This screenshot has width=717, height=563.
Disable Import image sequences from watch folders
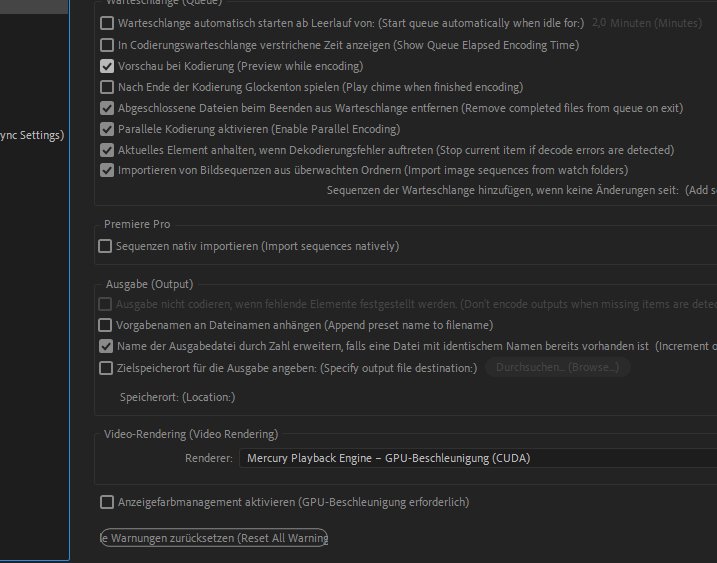click(107, 171)
